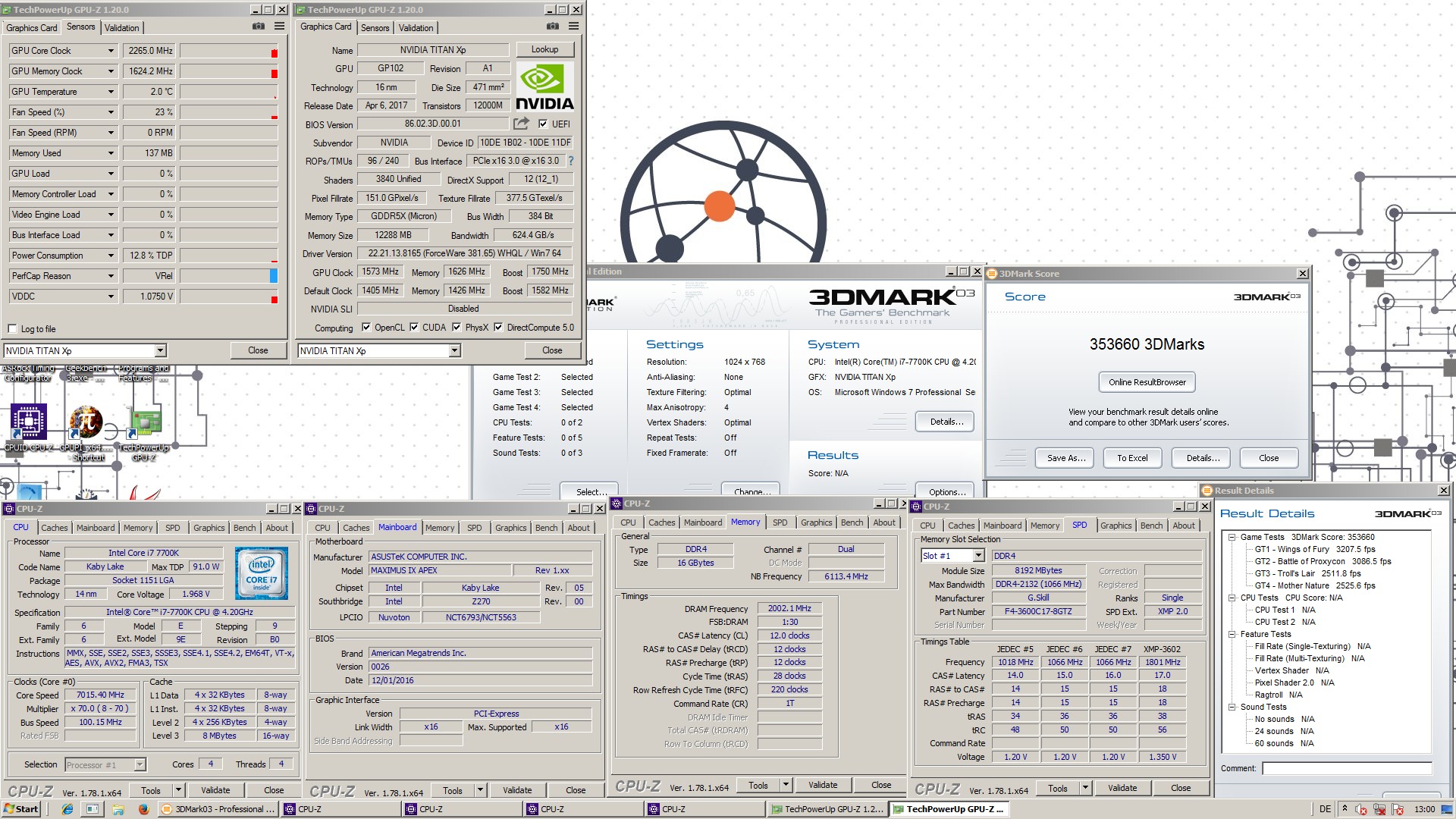1456x819 pixels.
Task: Show hidden system tray icons arrow
Action: coord(1345,809)
